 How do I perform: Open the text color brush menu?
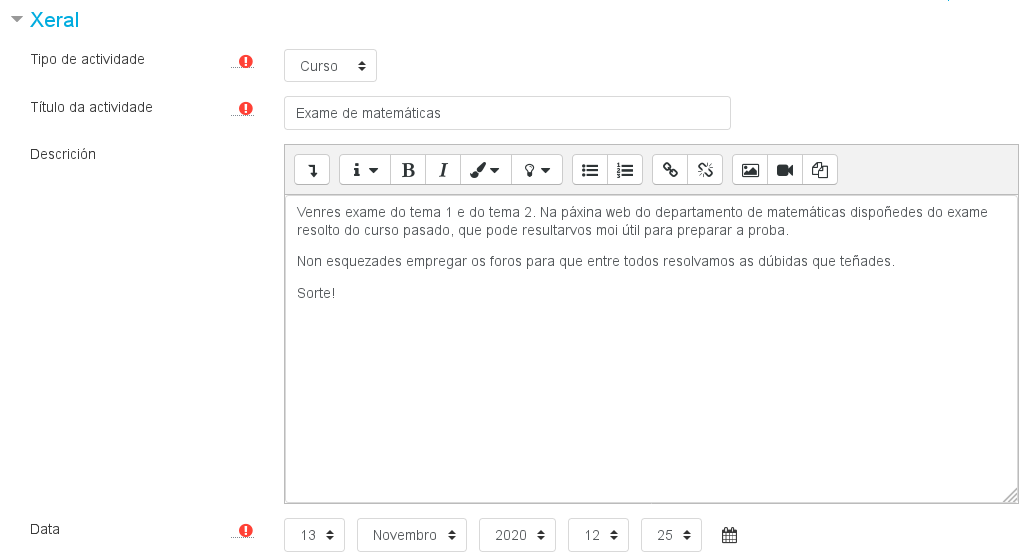[486, 170]
